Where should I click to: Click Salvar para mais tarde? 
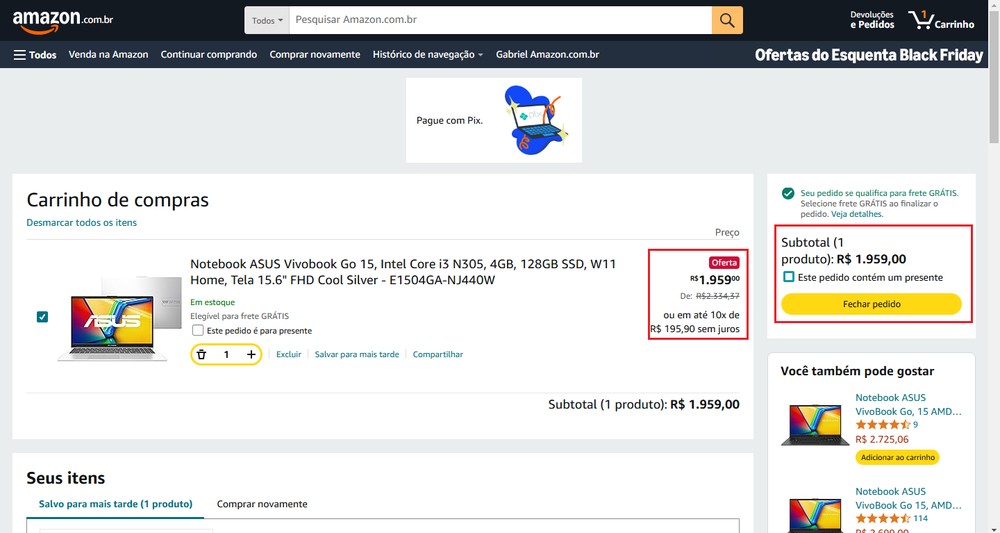(x=357, y=354)
